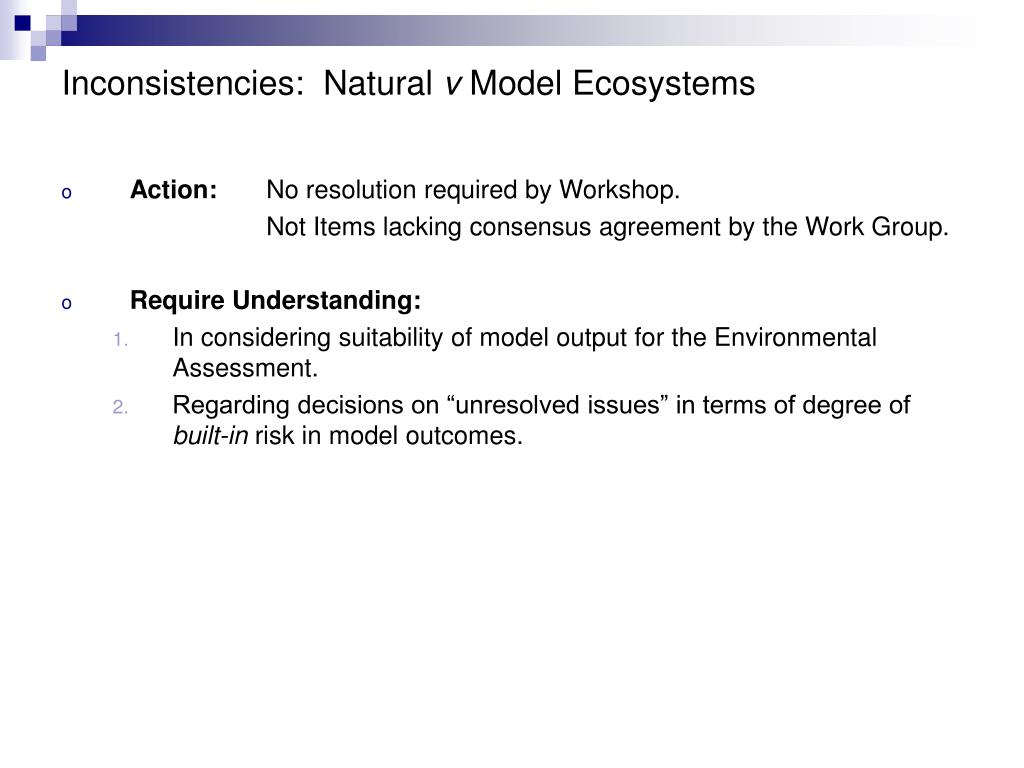
Task: Click the 'Not Items lacking consensus agreement' line
Action: tap(607, 227)
